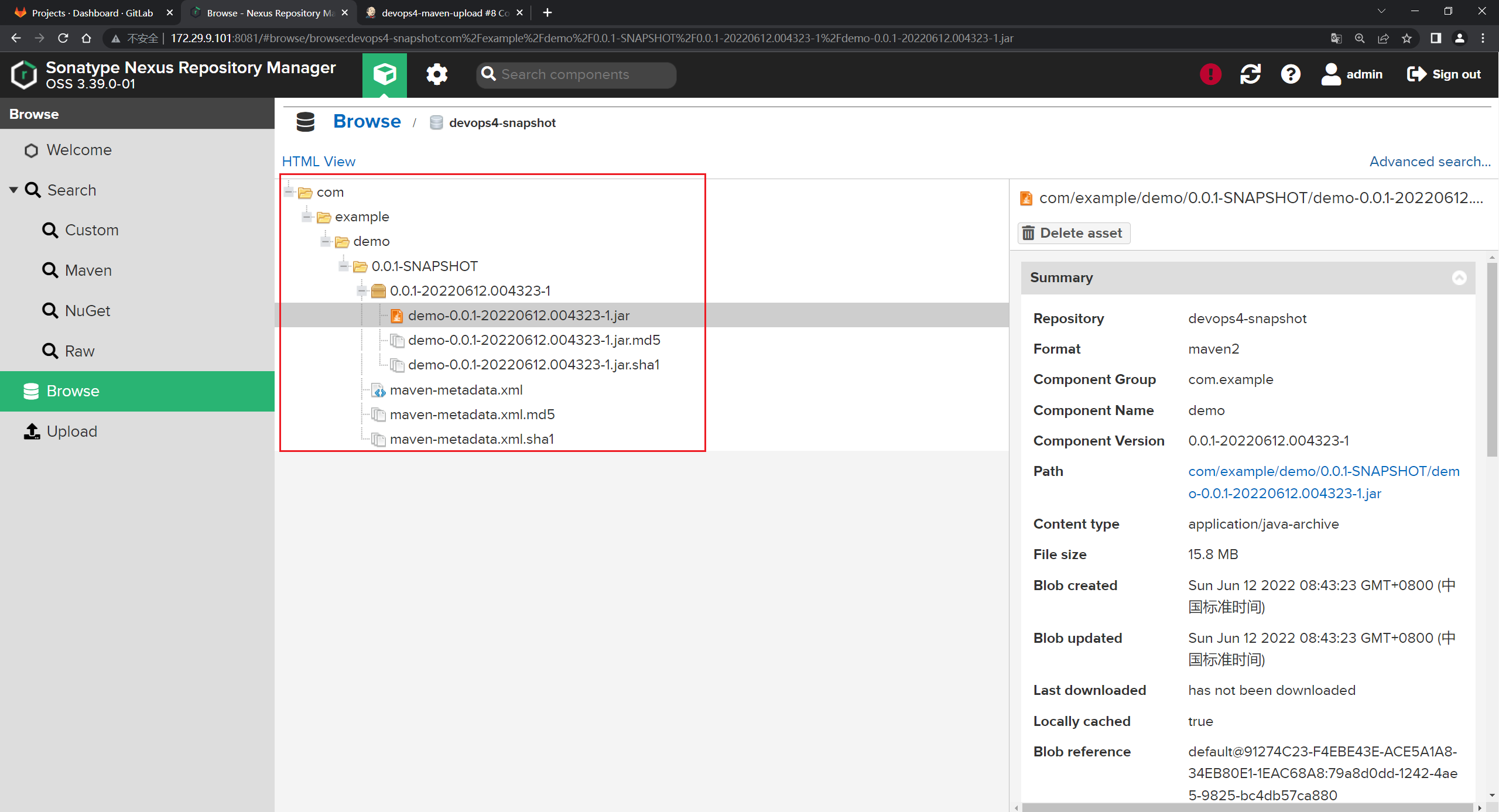Collapse the Summary panel
The width and height of the screenshot is (1499, 812).
pyautogui.click(x=1459, y=277)
